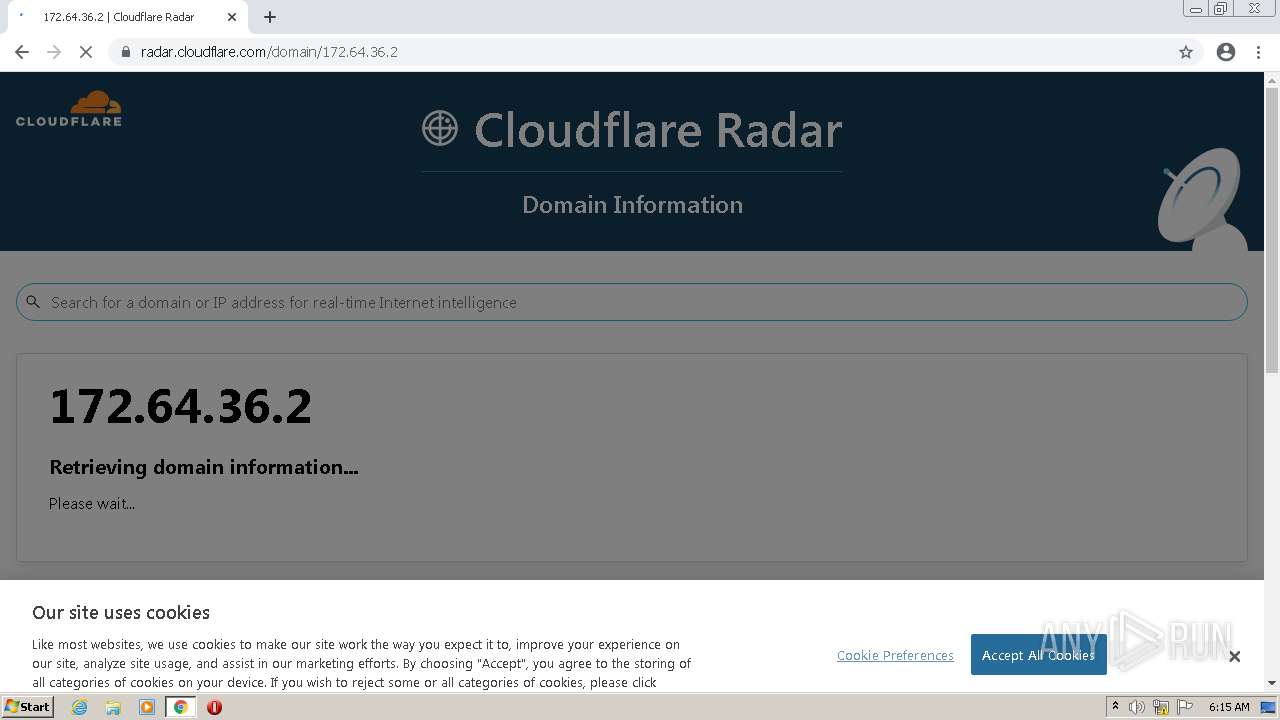This screenshot has height=720, width=1280.
Task: Click the search magnifier icon
Action: pos(33,302)
